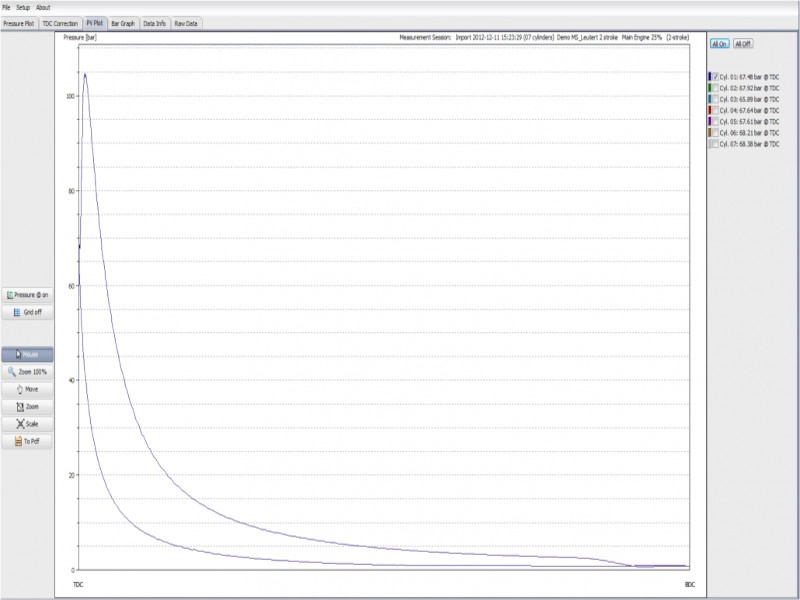800x600 pixels.
Task: Open the About menu
Action: [x=43, y=8]
